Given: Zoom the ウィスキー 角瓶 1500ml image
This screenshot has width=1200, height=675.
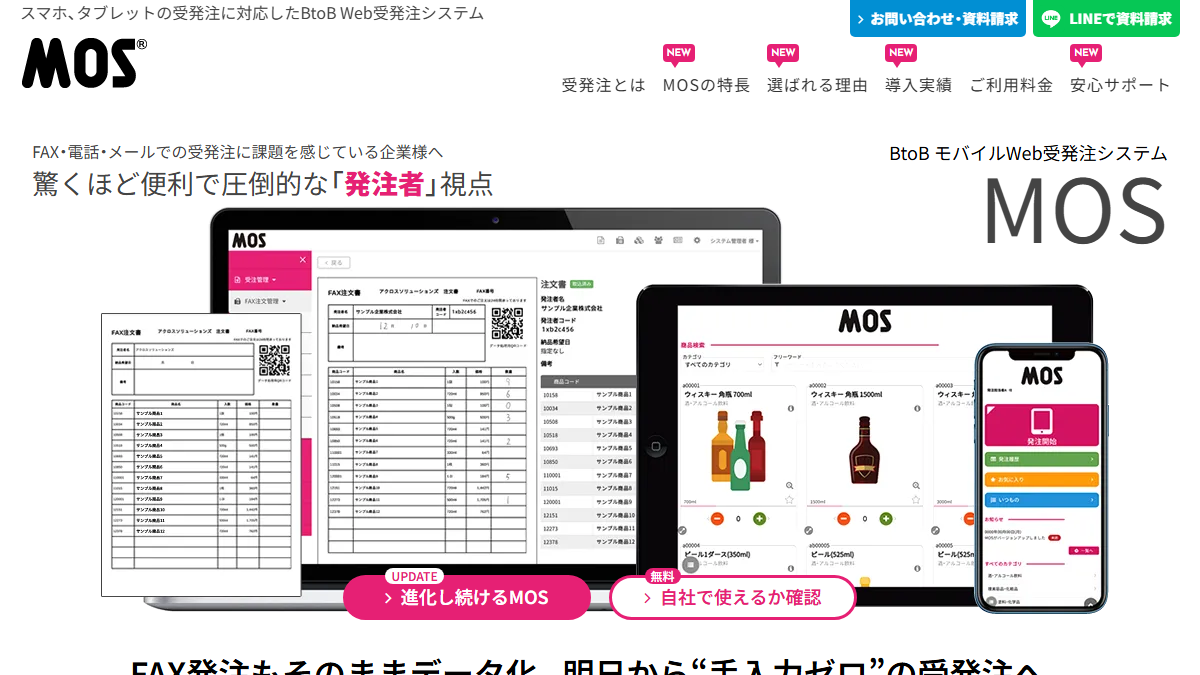Looking at the screenshot, I should (x=916, y=485).
